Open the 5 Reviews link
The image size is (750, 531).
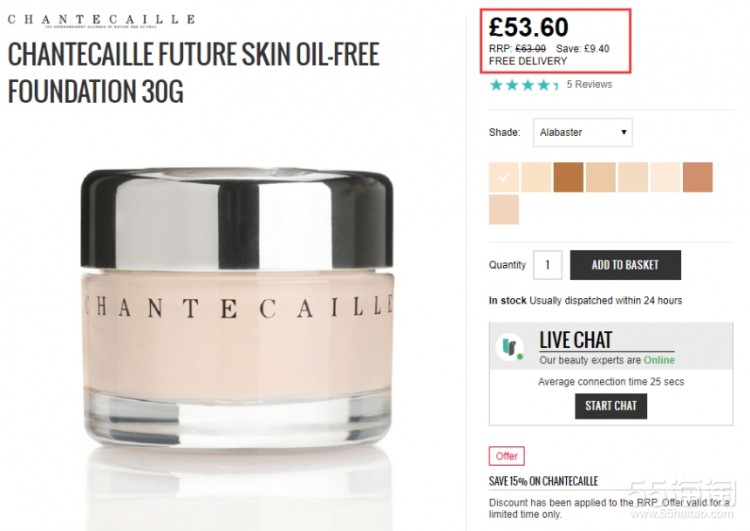589,84
